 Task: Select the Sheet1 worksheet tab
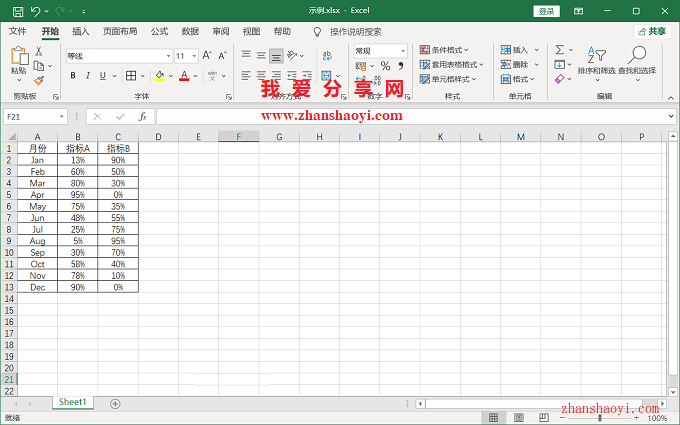pyautogui.click(x=72, y=402)
